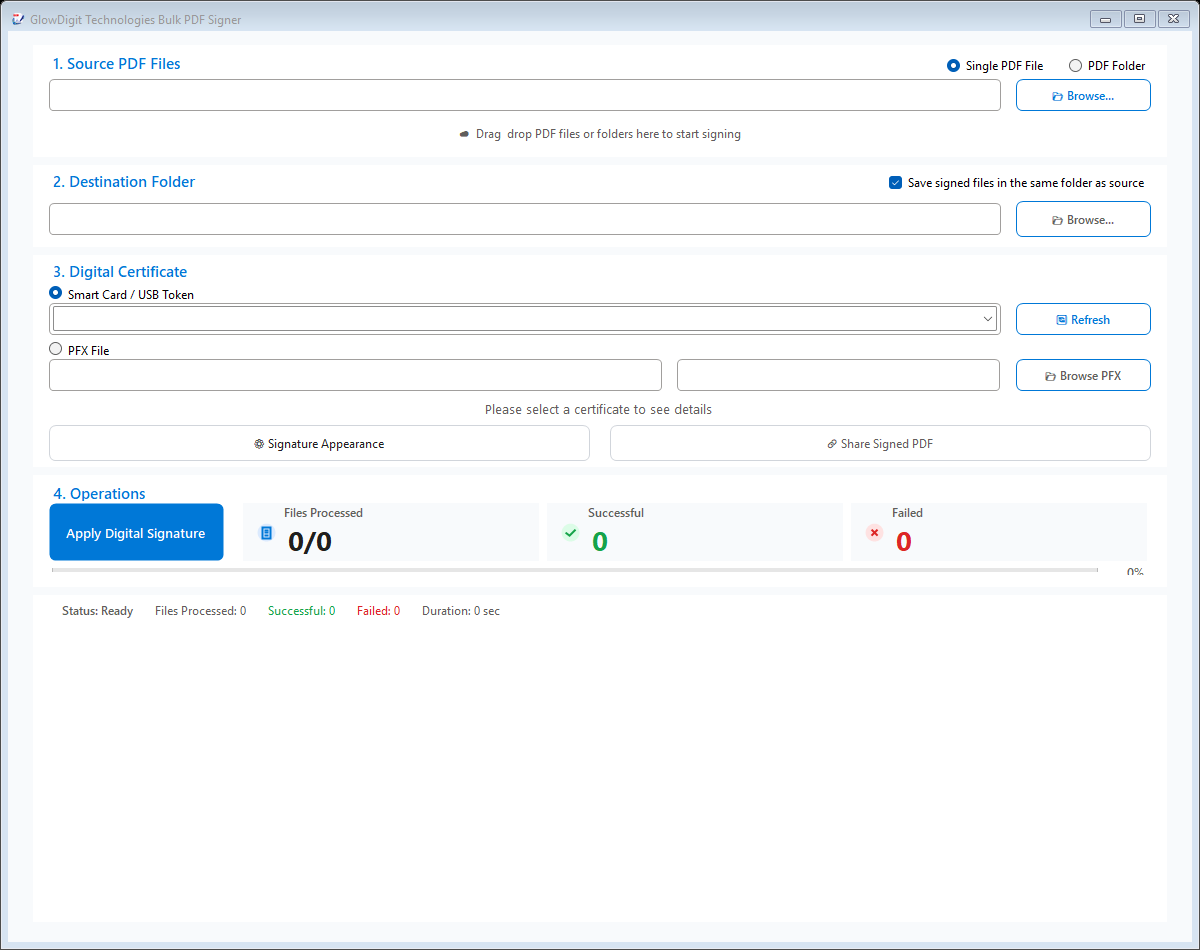Viewport: 1200px width, 950px height.
Task: Click the Files Processed card label
Action: click(323, 513)
